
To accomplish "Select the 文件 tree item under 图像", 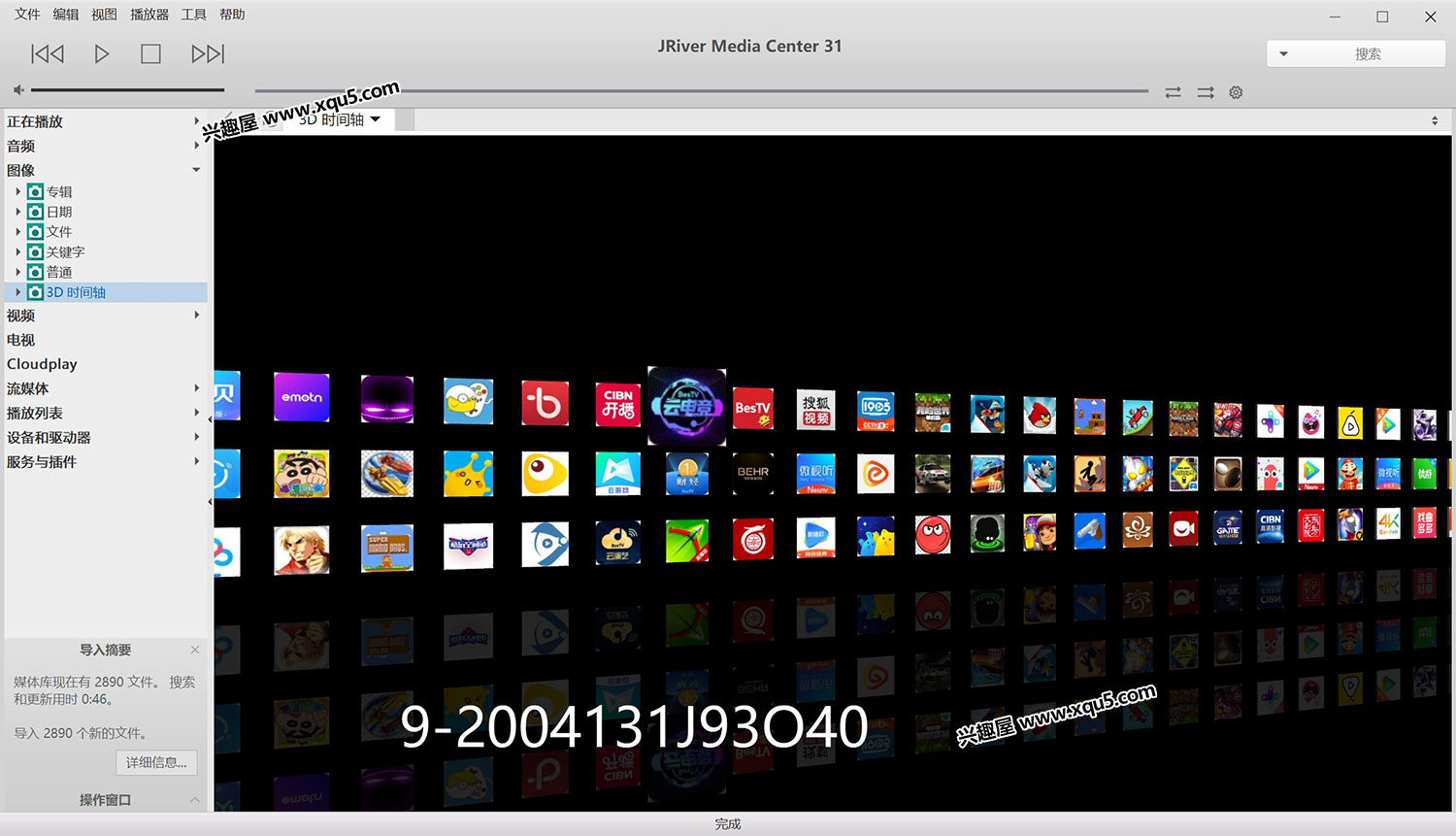I will pos(59,232).
